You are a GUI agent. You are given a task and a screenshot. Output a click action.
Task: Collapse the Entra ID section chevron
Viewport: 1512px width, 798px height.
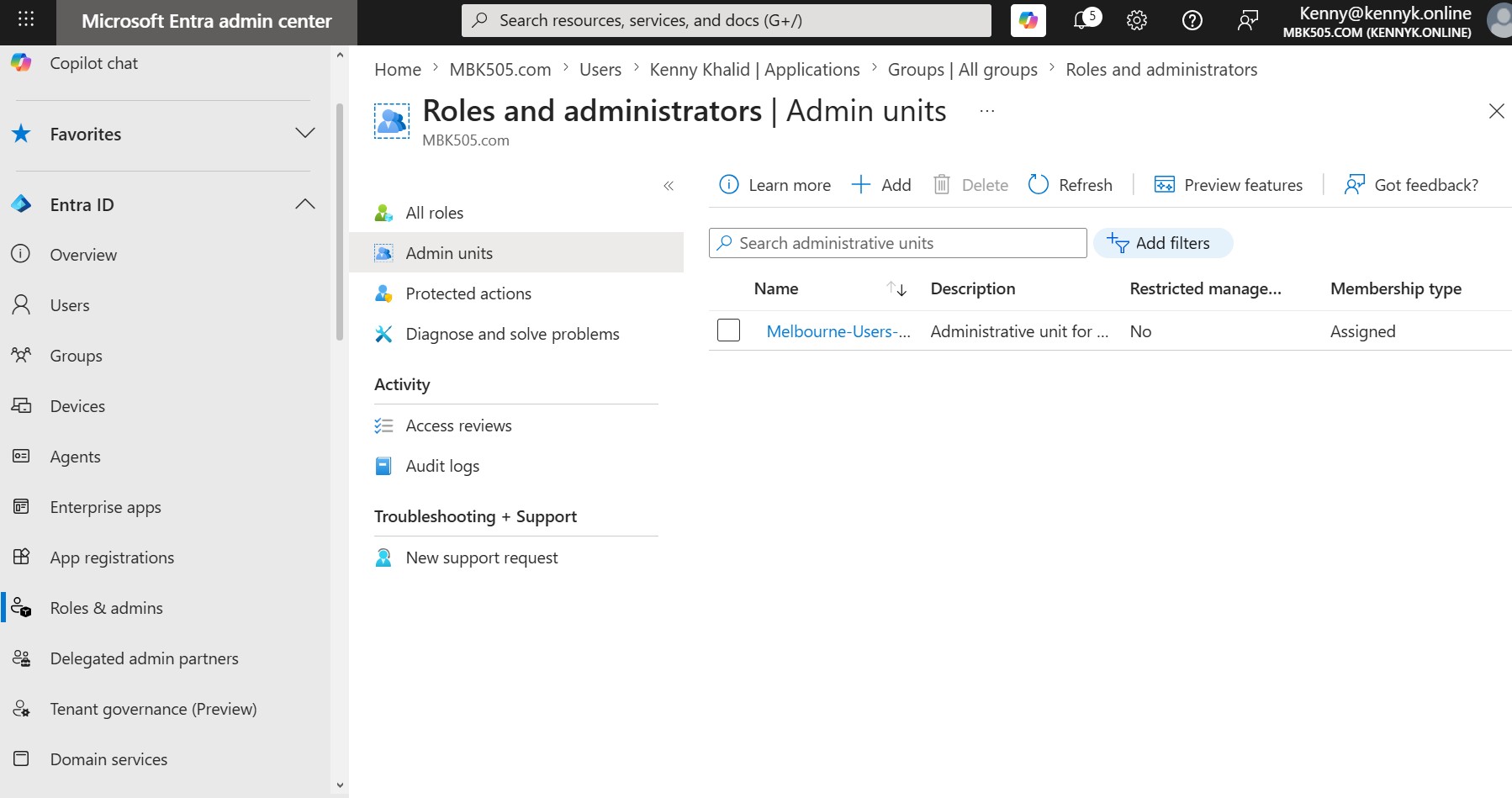pos(305,204)
